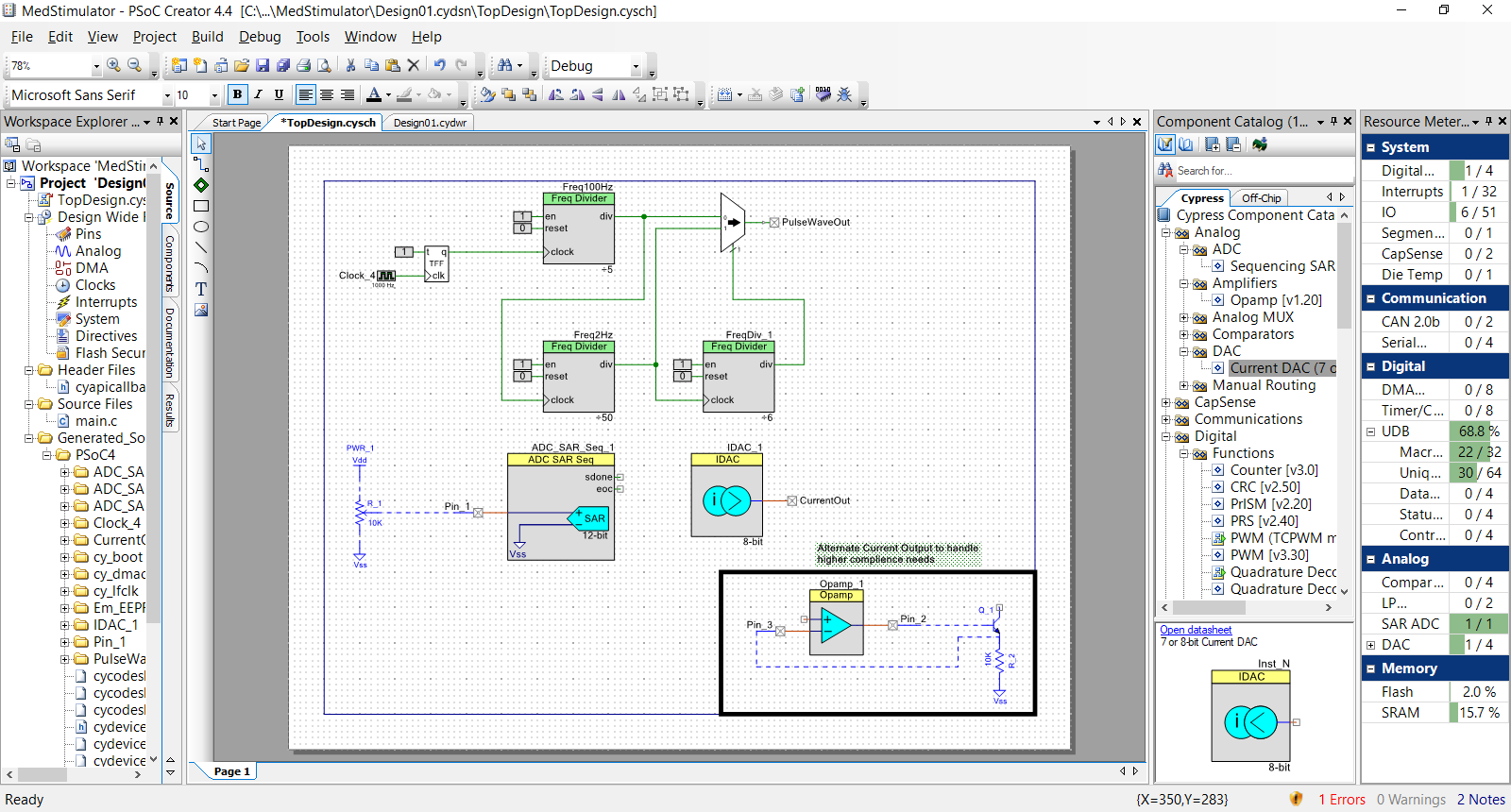Open the zoom percentage dropdown

[x=95, y=66]
